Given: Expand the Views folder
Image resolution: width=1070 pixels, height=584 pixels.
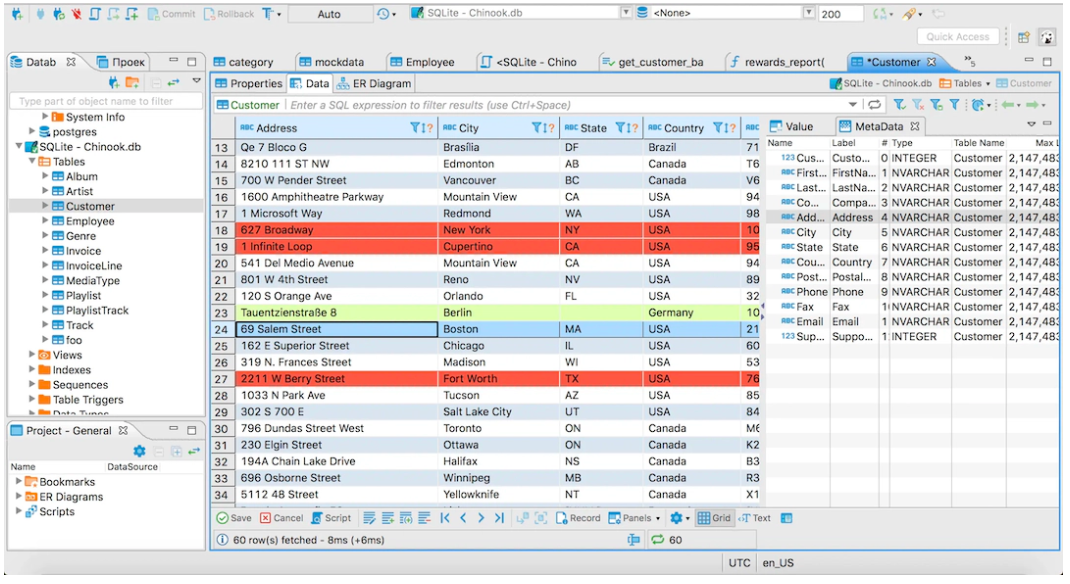Looking at the screenshot, I should click(x=31, y=354).
